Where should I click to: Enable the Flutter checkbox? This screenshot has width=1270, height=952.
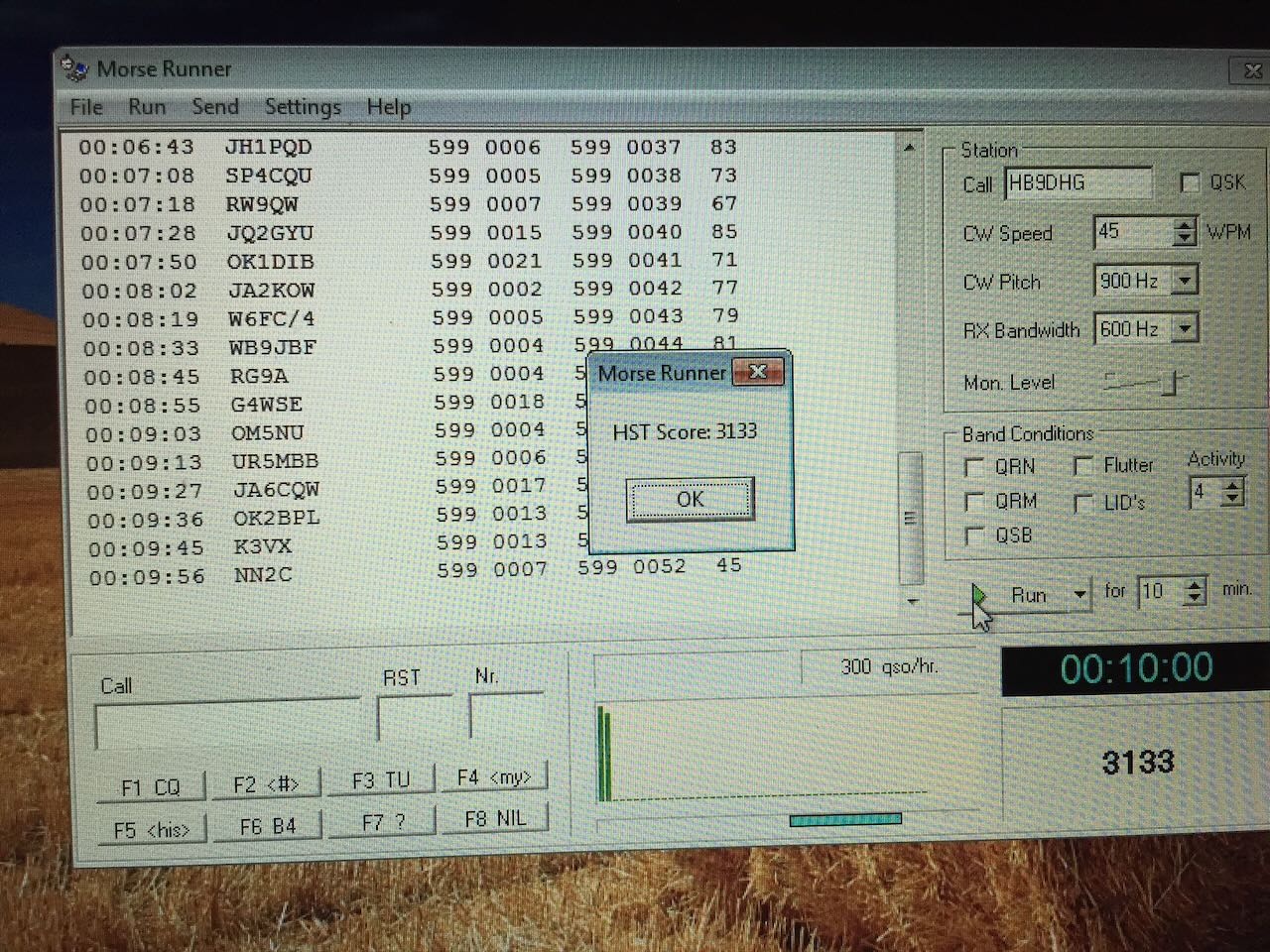[x=1083, y=466]
